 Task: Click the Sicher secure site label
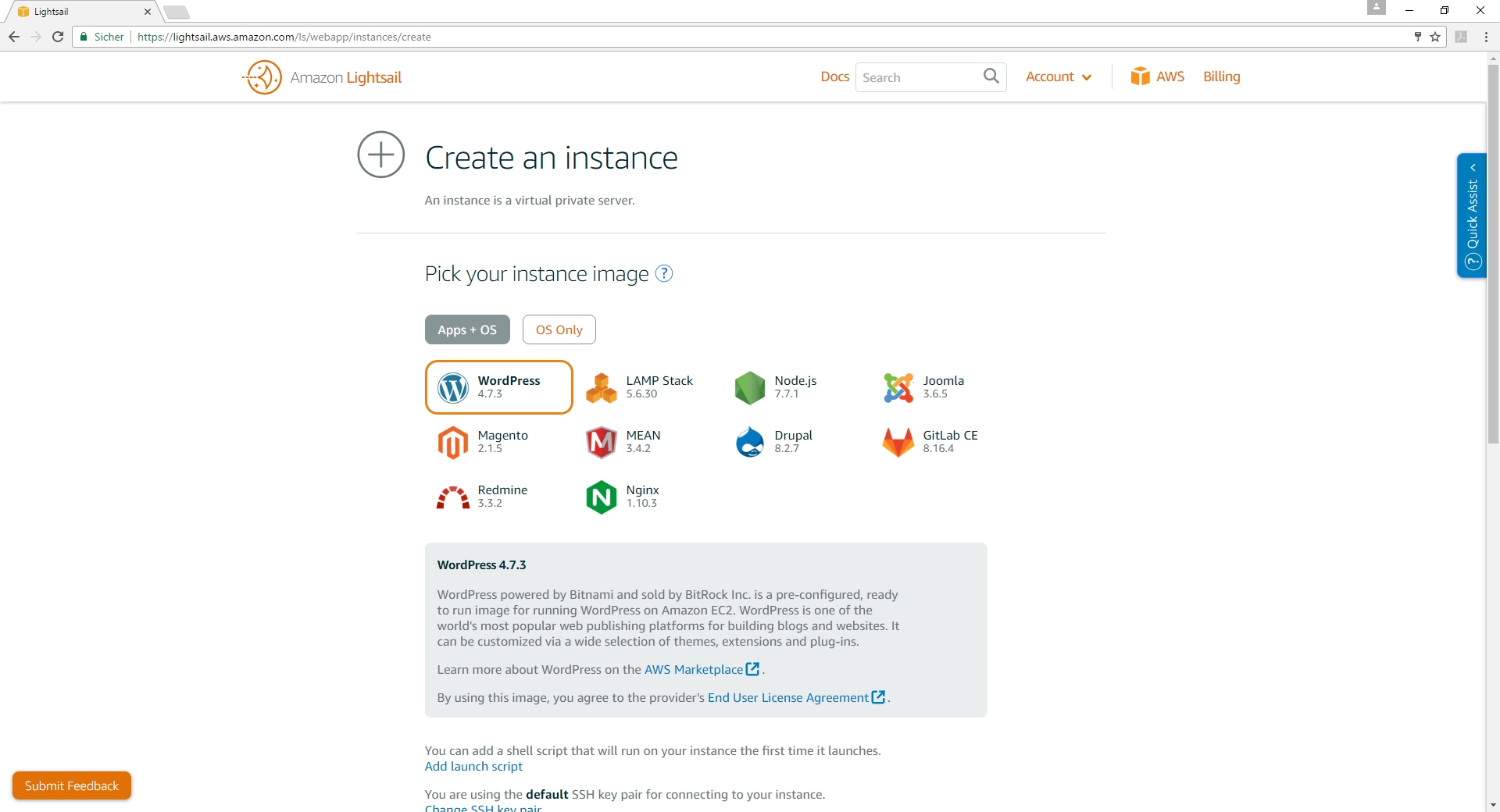point(109,37)
